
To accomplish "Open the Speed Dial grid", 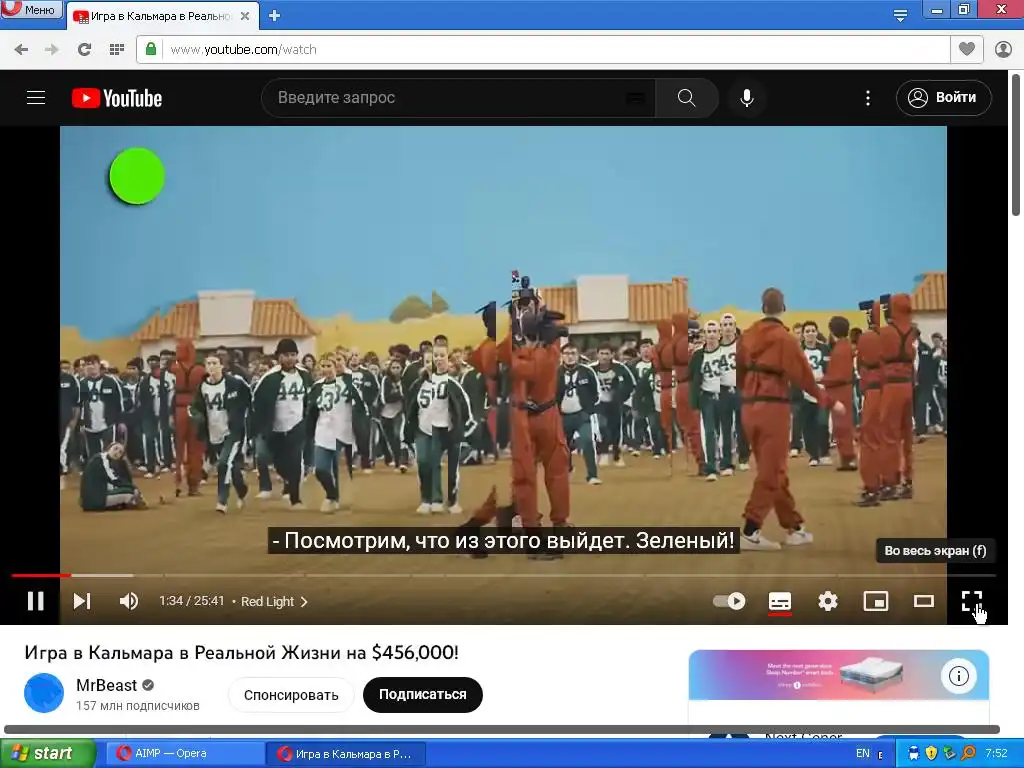I will pyautogui.click(x=116, y=49).
